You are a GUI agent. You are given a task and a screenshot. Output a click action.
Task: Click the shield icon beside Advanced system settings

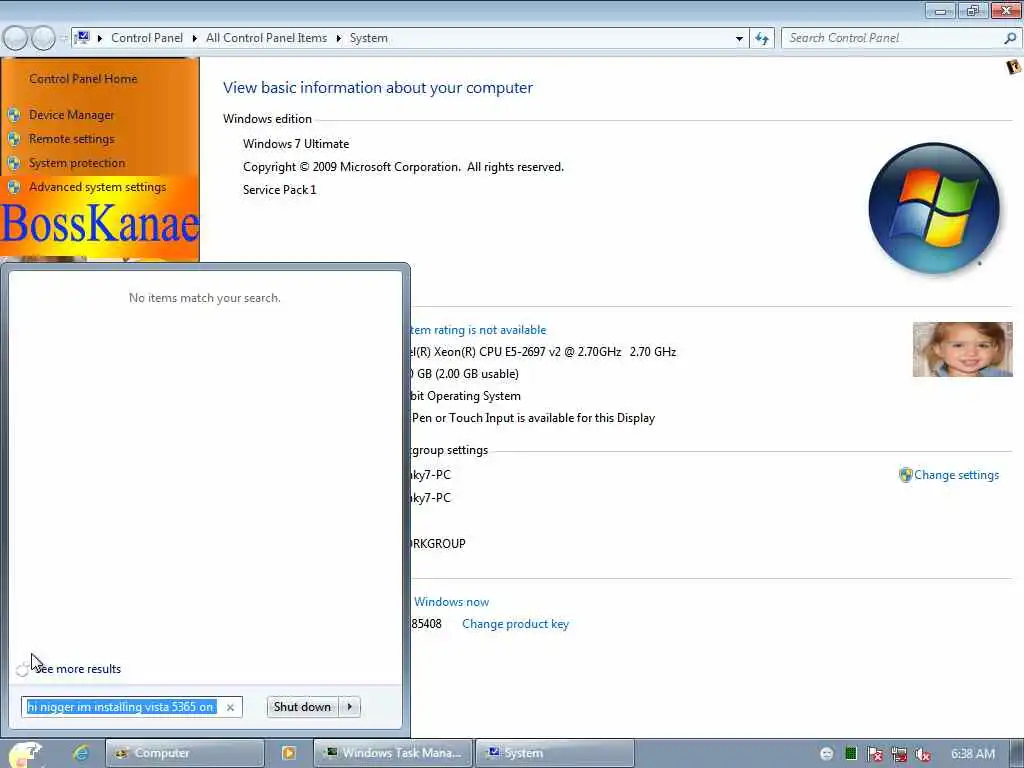point(14,187)
